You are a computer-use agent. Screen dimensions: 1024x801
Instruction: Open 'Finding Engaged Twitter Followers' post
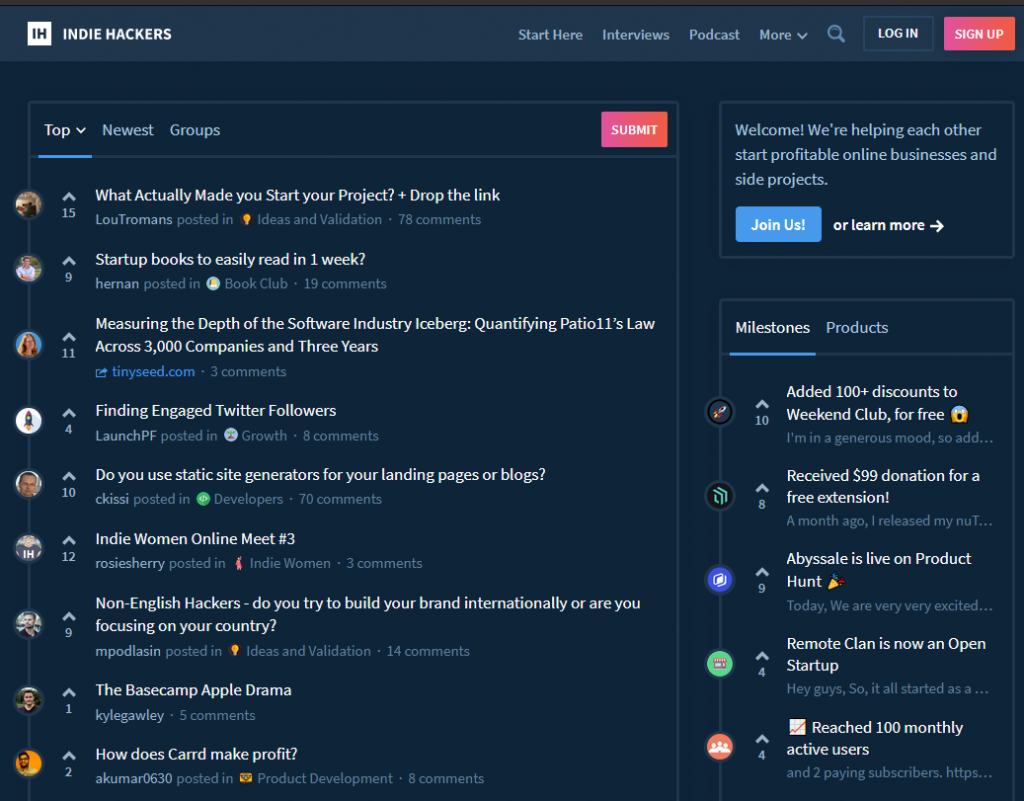point(216,411)
